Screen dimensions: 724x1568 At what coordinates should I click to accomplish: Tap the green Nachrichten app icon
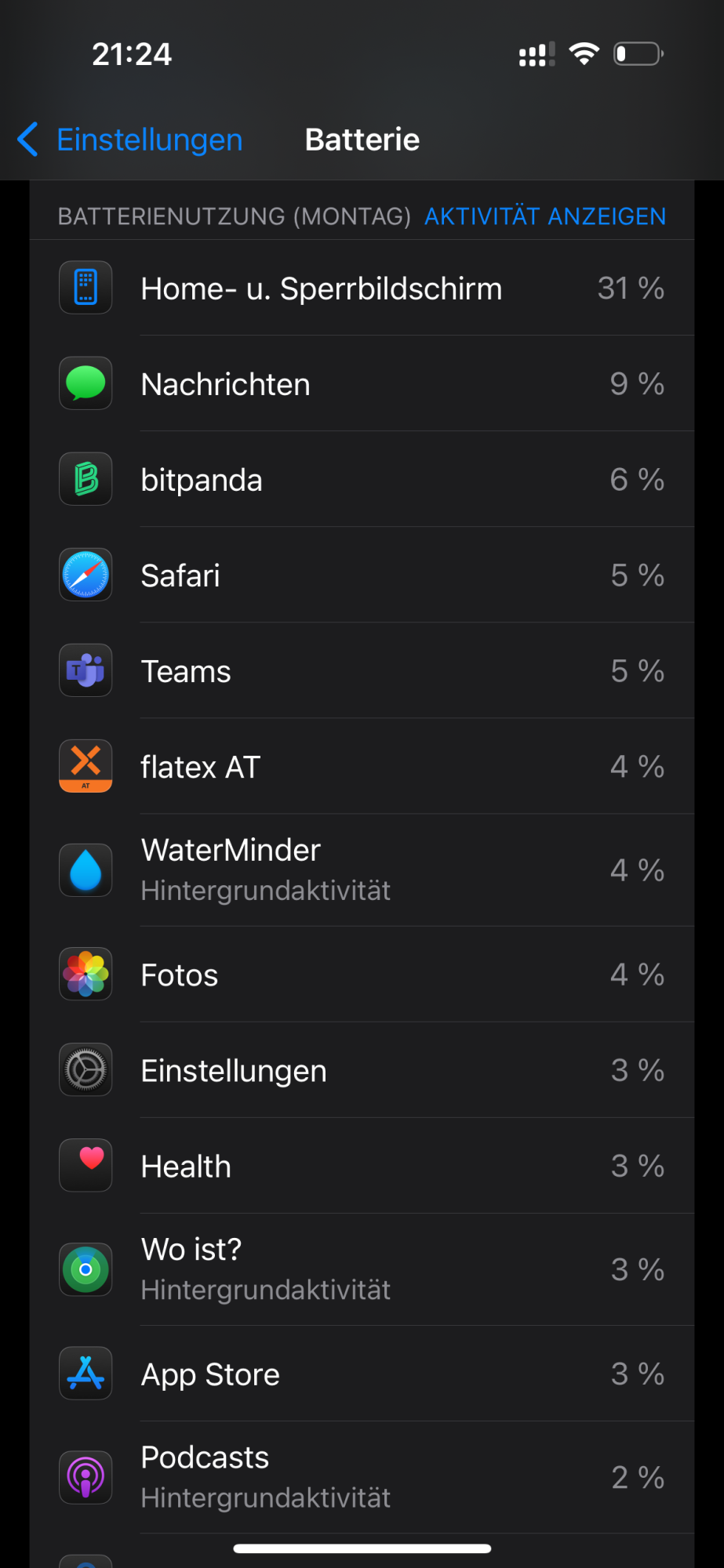point(85,383)
